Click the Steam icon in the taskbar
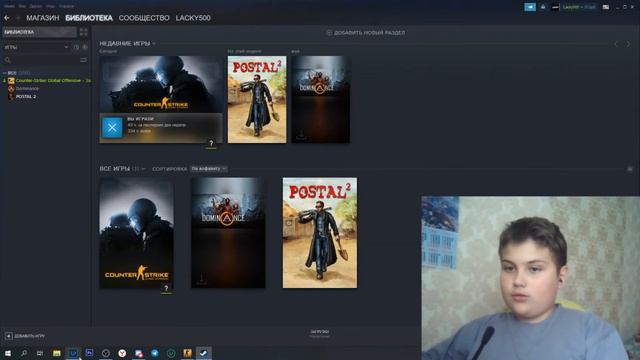 [204, 353]
